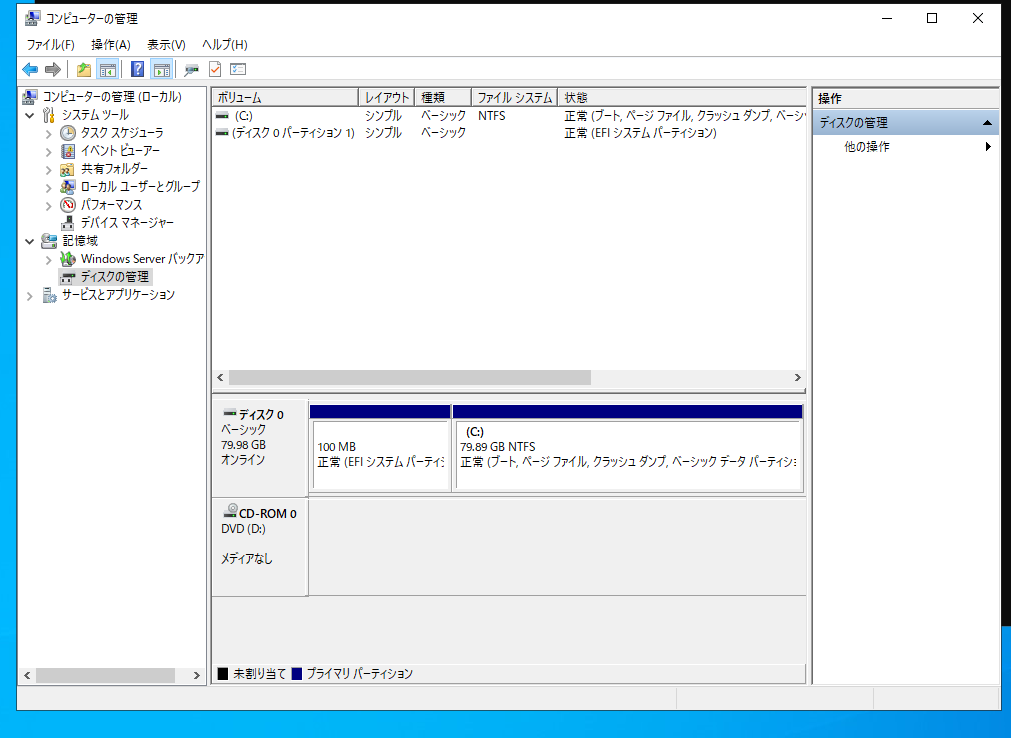The image size is (1011, 738).
Task: Open Other Actions (他の操作) submenu
Action: (866, 147)
